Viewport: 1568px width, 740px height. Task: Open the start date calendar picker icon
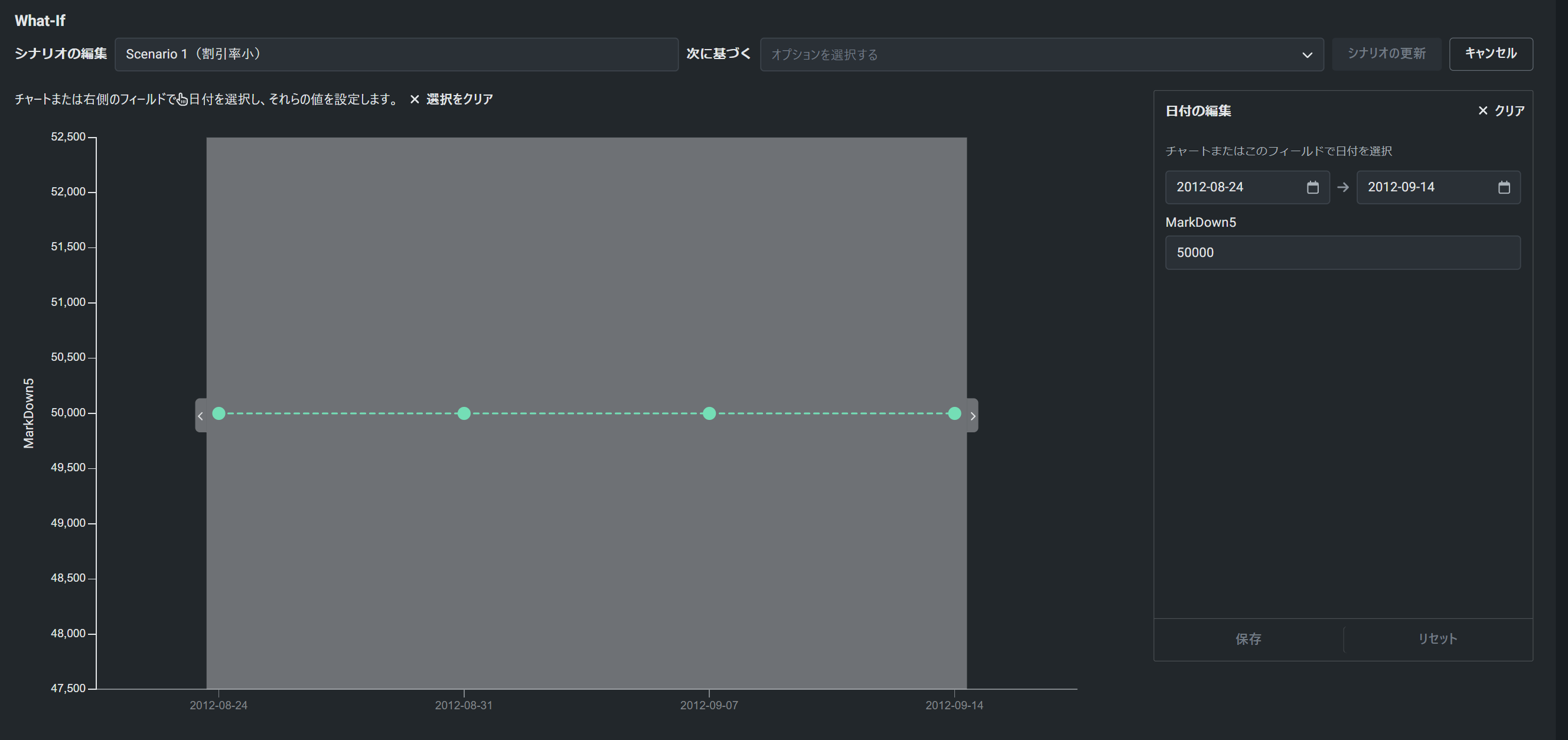(x=1312, y=187)
